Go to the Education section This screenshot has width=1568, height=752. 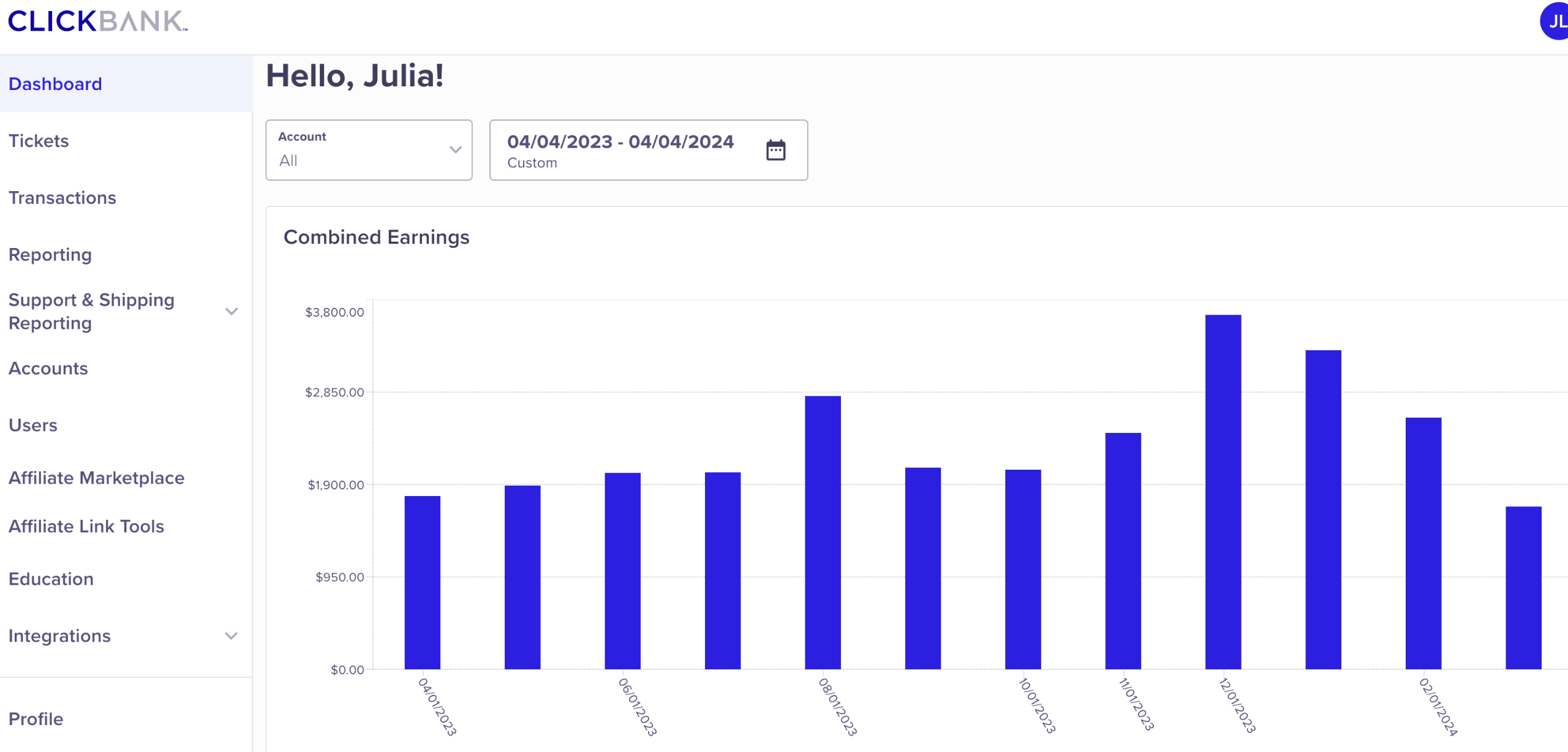pos(51,579)
